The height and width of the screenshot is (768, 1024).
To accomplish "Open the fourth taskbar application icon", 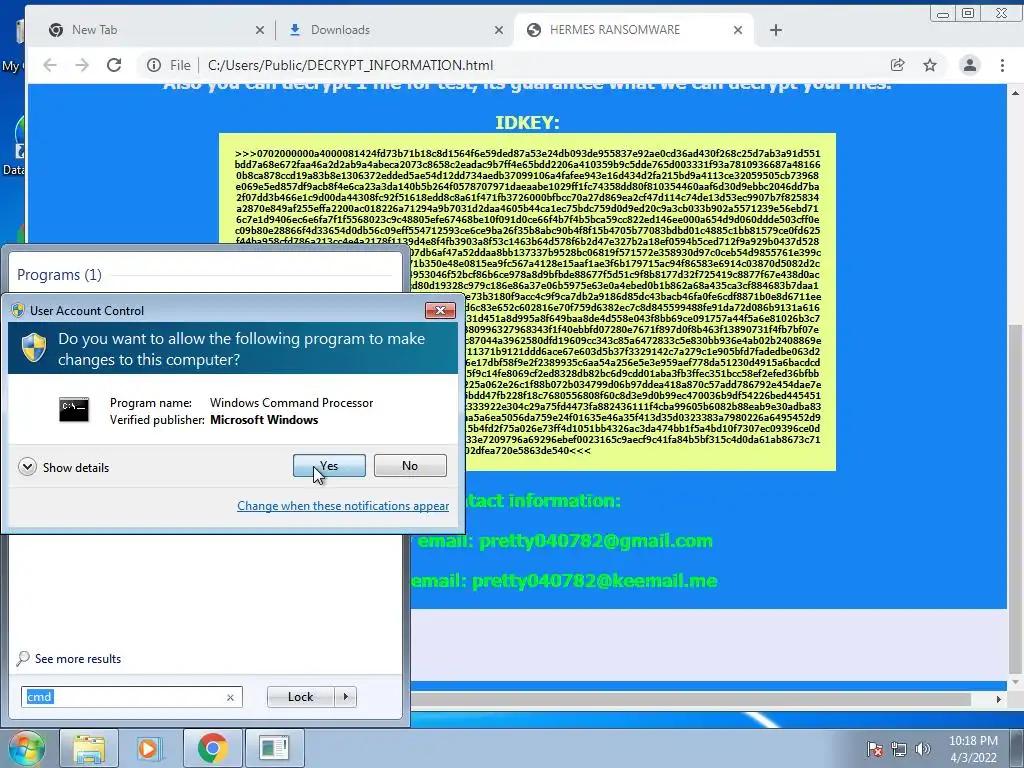I will [x=274, y=748].
